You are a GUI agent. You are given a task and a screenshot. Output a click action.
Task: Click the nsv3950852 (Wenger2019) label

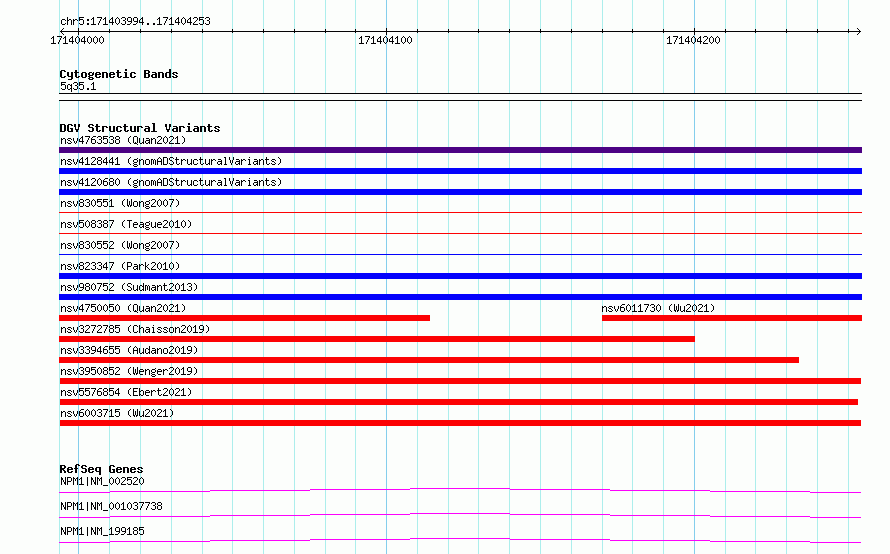tap(129, 371)
